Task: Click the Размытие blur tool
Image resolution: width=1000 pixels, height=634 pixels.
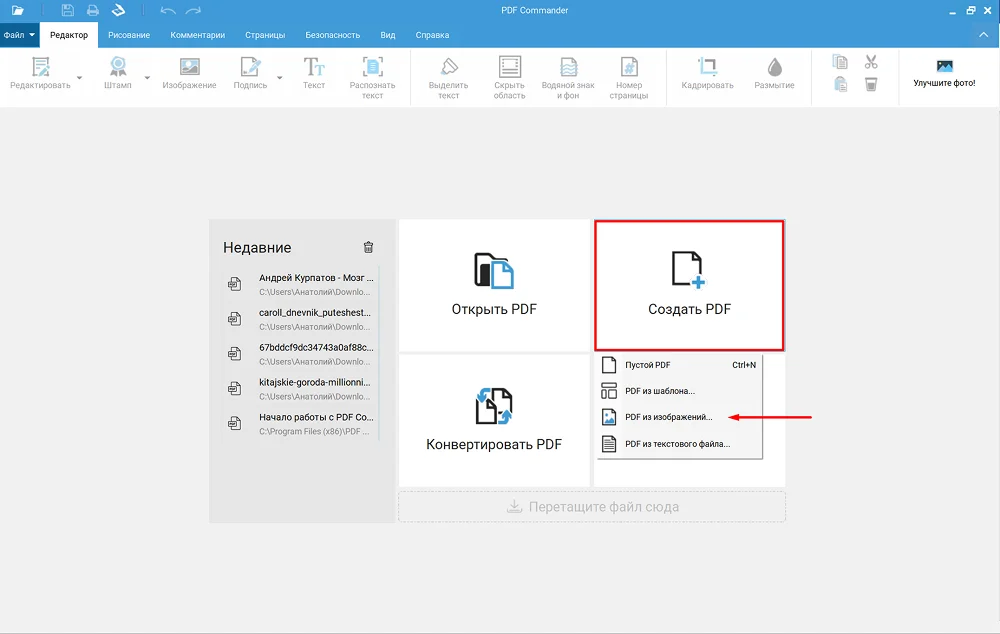Action: pos(774,73)
